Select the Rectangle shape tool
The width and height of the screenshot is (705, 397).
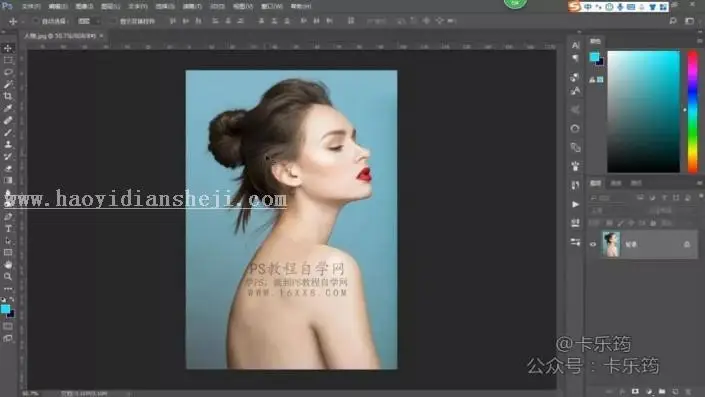(8, 253)
